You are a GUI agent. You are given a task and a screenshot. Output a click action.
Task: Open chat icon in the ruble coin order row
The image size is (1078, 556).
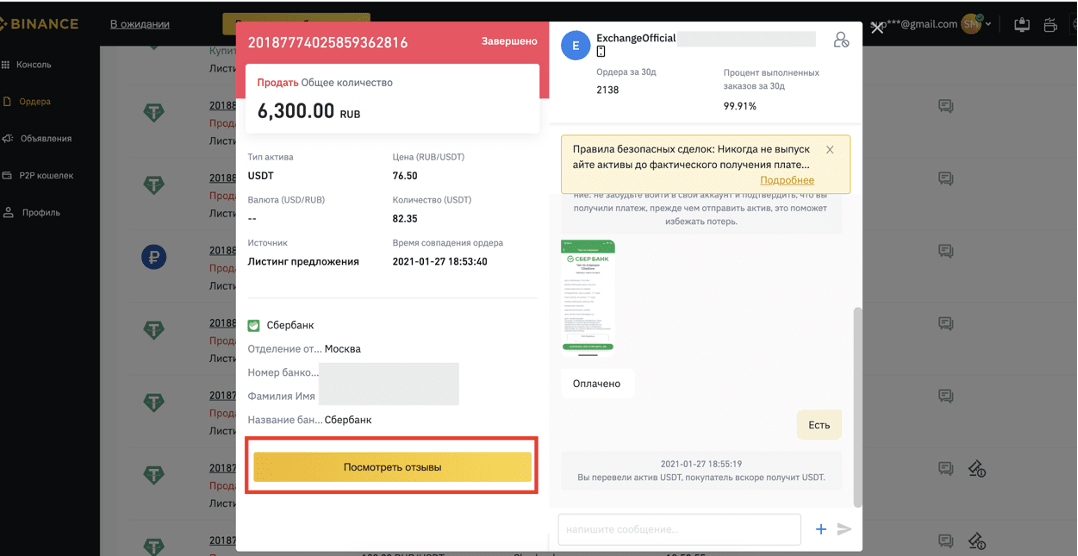(x=945, y=249)
